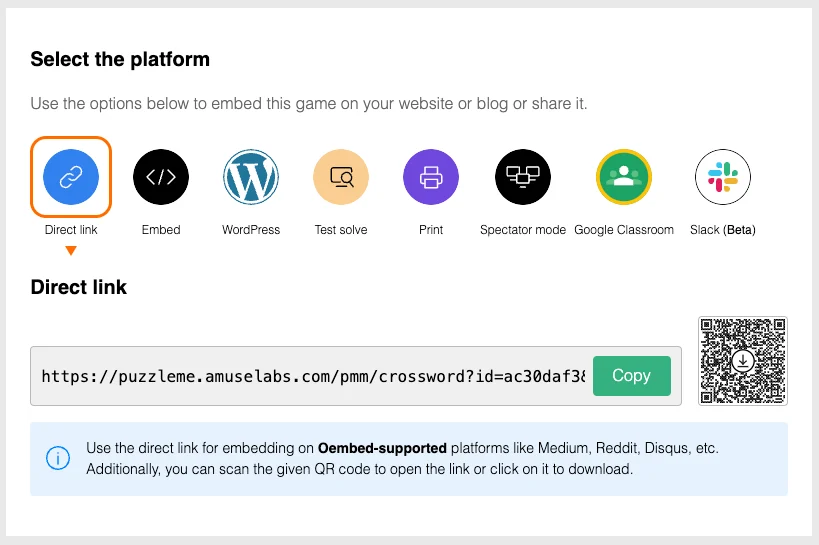Click the Spectator mode text label

(523, 230)
